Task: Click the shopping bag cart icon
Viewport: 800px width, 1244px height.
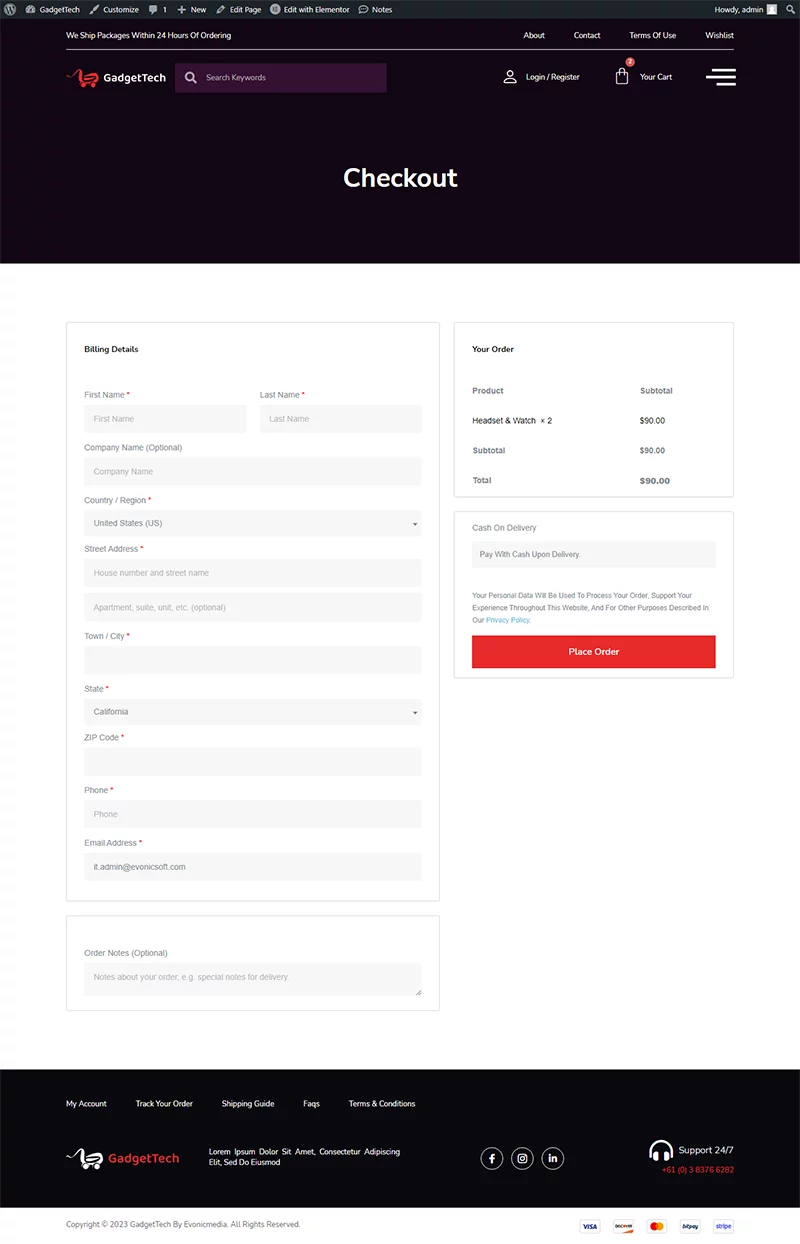Action: [x=622, y=77]
